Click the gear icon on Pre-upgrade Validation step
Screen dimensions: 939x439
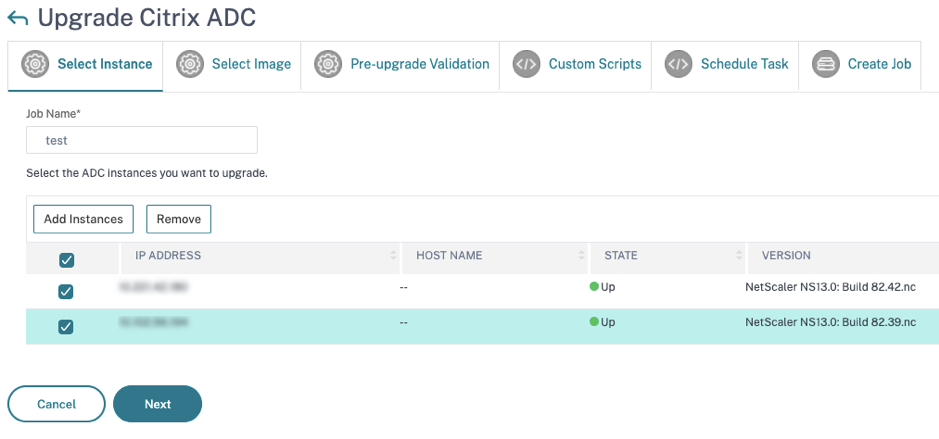pyautogui.click(x=328, y=64)
